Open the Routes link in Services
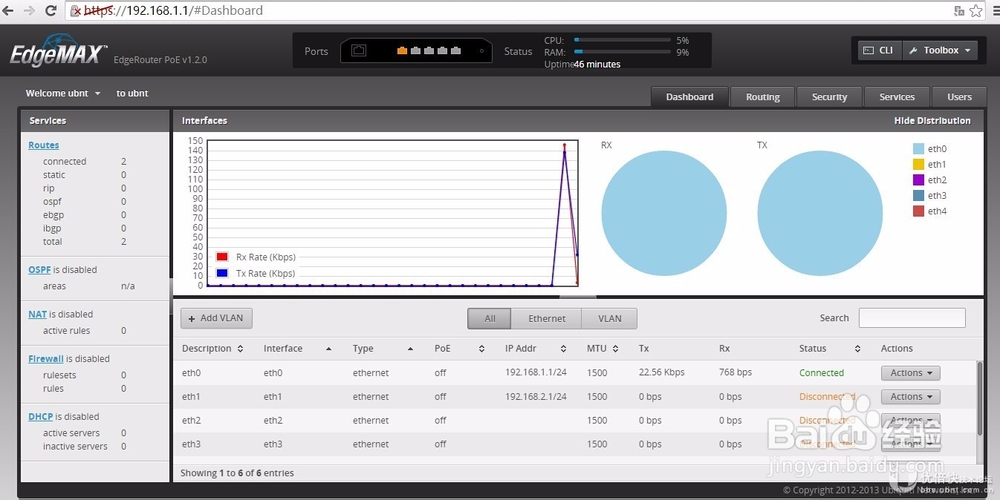 click(43, 145)
